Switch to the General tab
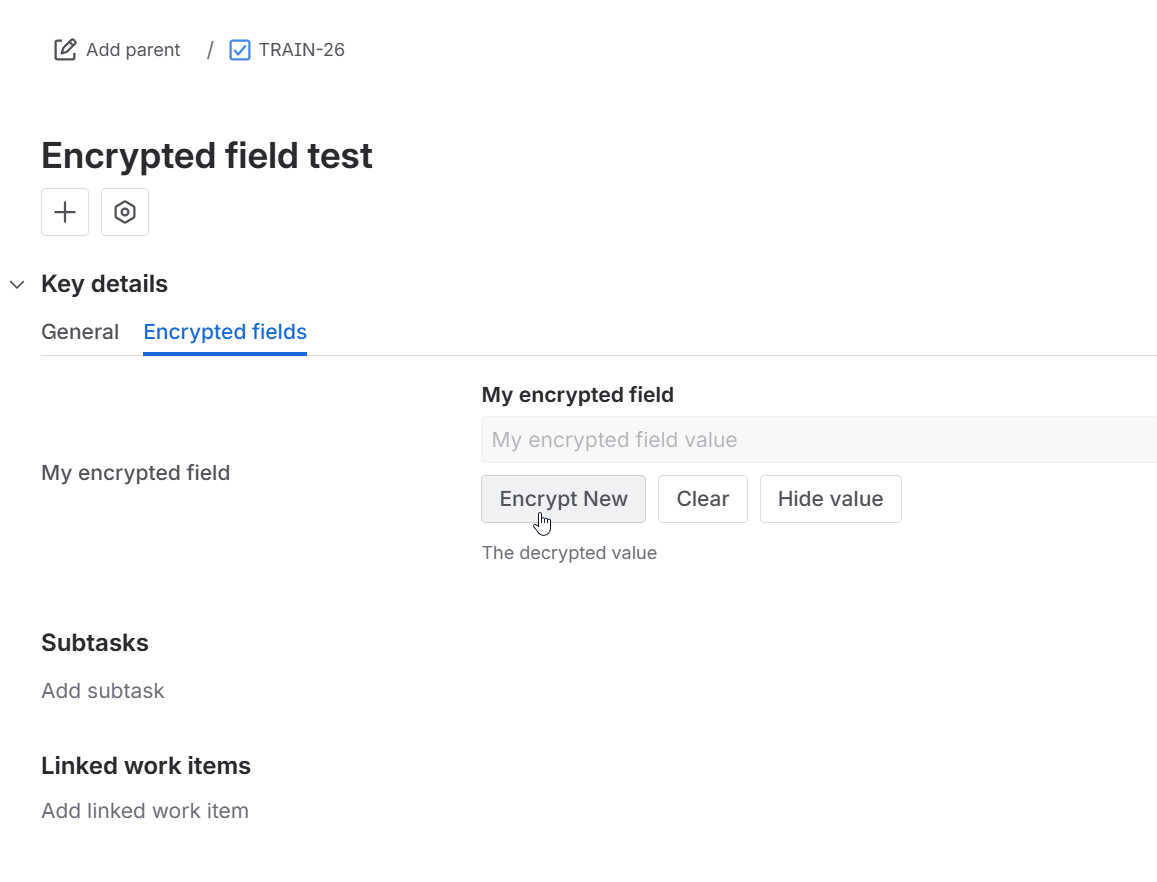Viewport: 1157px width, 882px height. pos(80,331)
